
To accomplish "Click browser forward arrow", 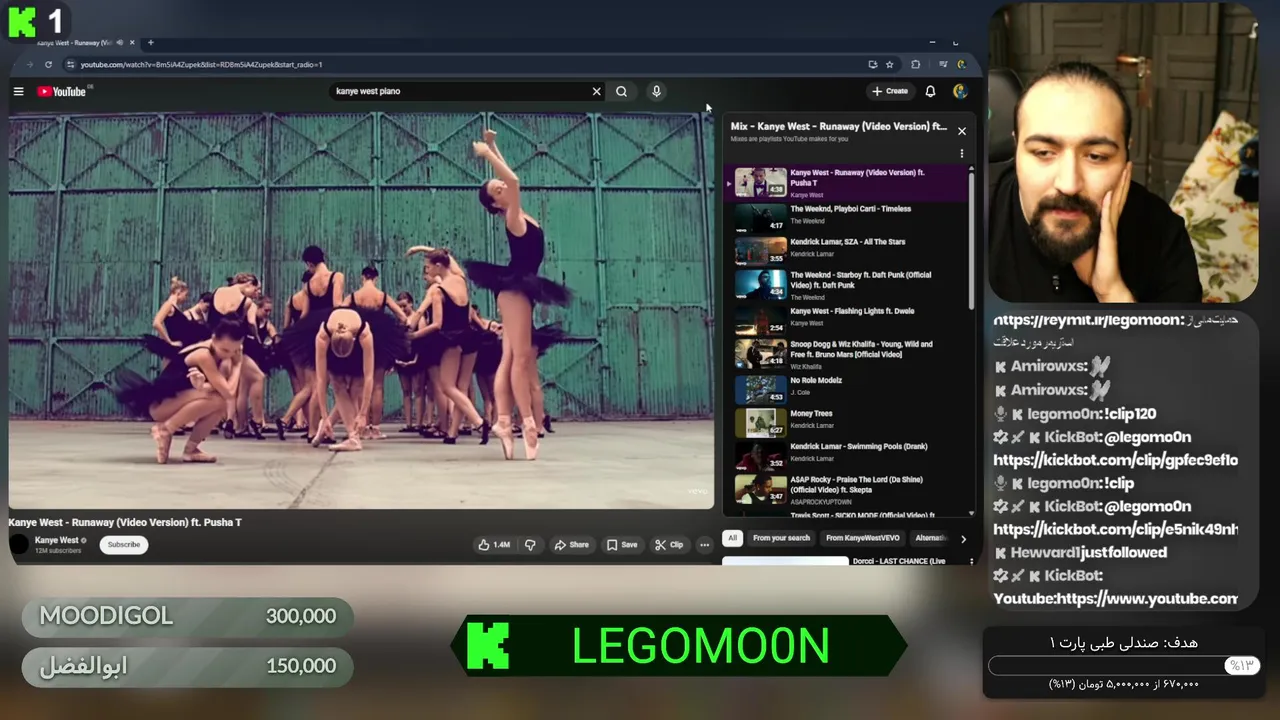I will (29, 64).
